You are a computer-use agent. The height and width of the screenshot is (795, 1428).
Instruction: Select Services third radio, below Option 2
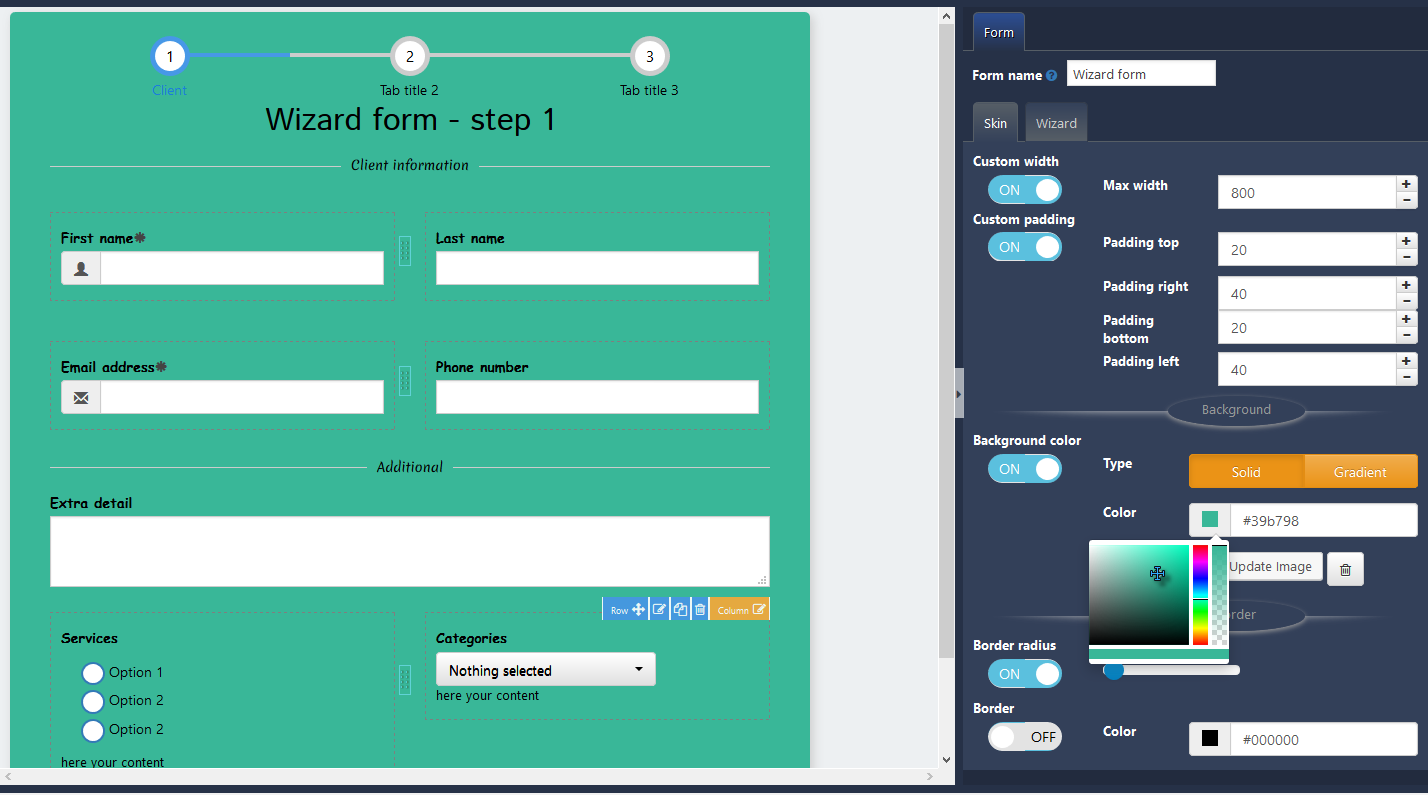point(93,730)
